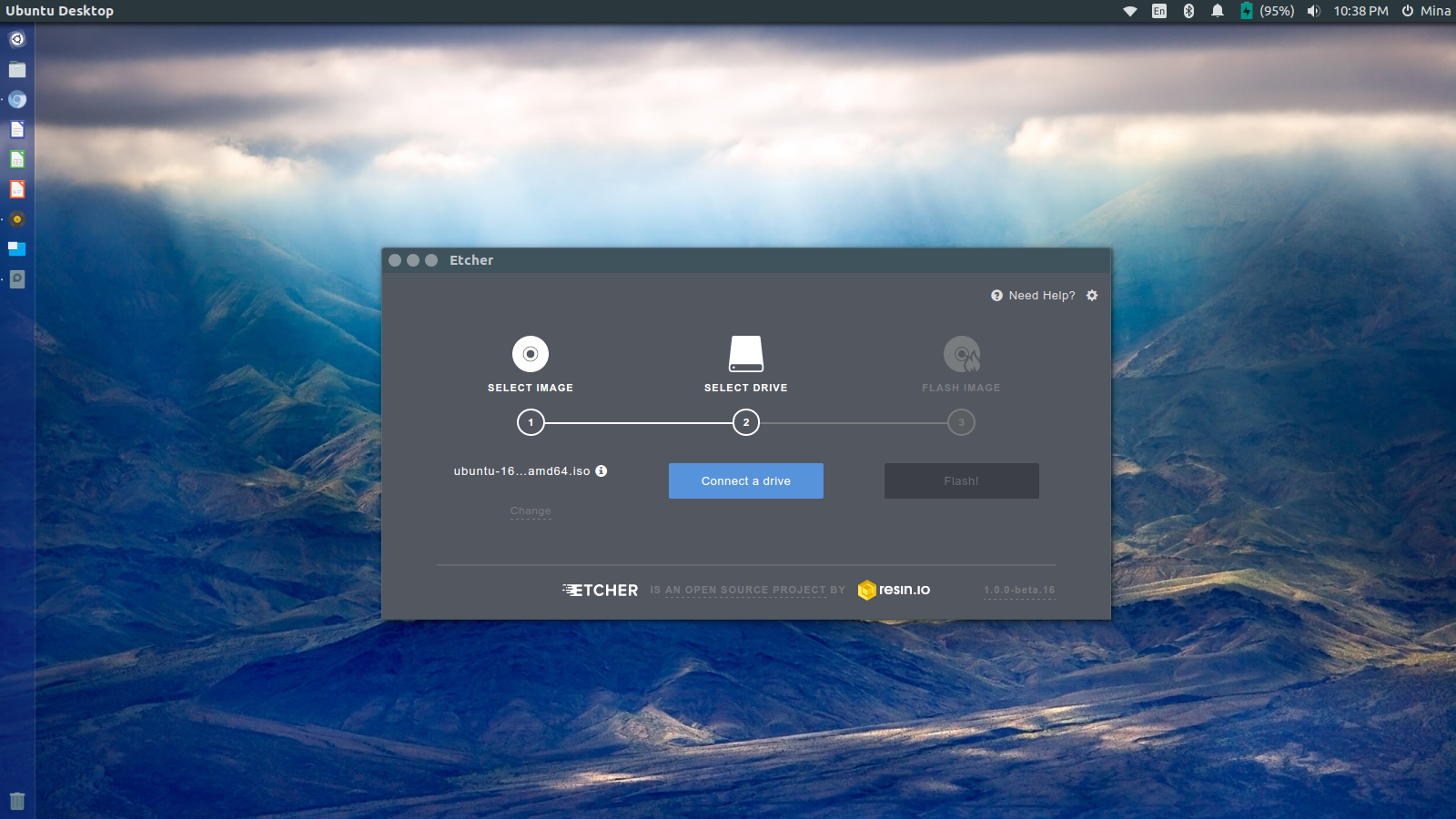Open keyboard language En indicator
The height and width of the screenshot is (819, 1456).
pyautogui.click(x=1159, y=11)
